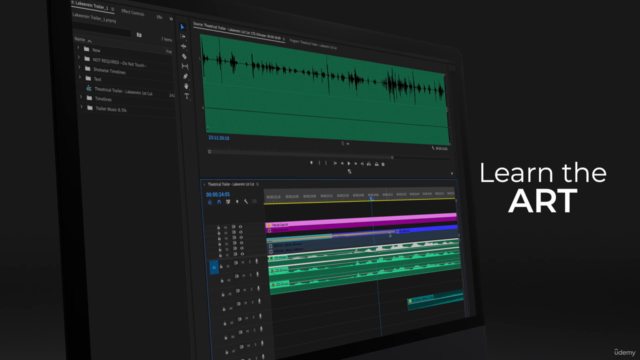Click the blue timeline playhead marker

pos(371,198)
